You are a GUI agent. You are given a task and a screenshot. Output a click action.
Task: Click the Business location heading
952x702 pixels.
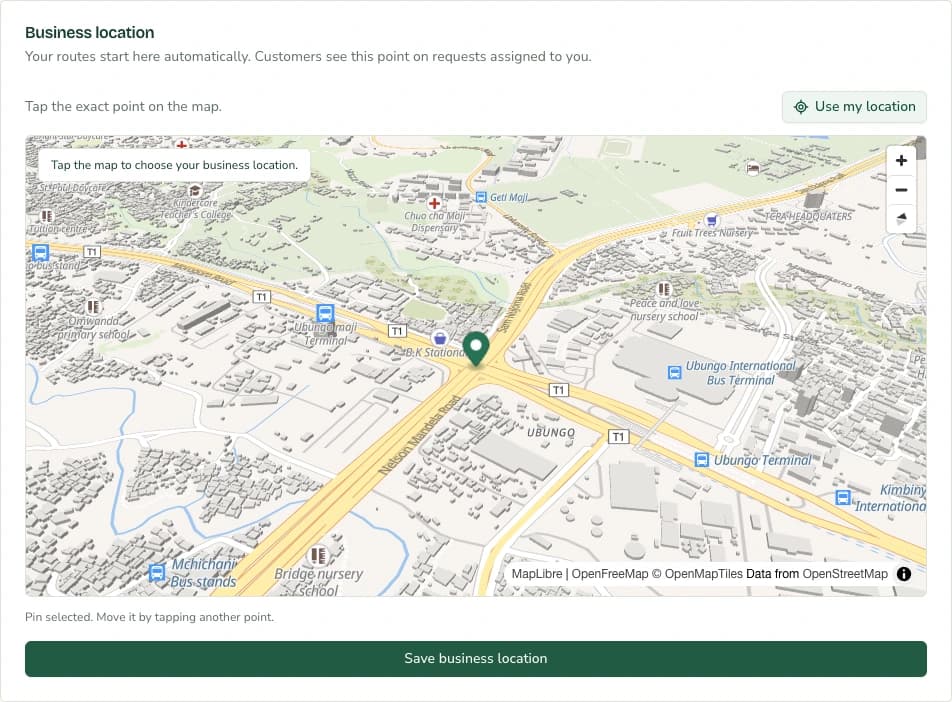(x=89, y=33)
